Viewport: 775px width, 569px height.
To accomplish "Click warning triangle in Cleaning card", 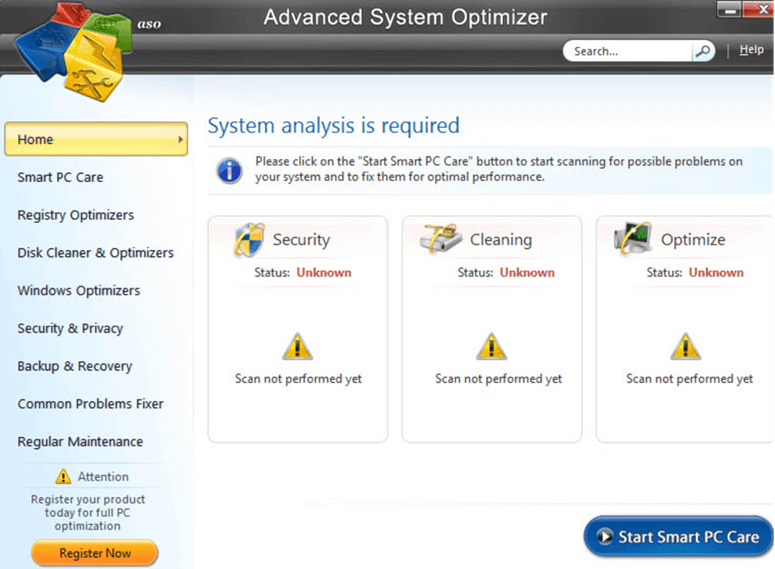I will [x=491, y=346].
